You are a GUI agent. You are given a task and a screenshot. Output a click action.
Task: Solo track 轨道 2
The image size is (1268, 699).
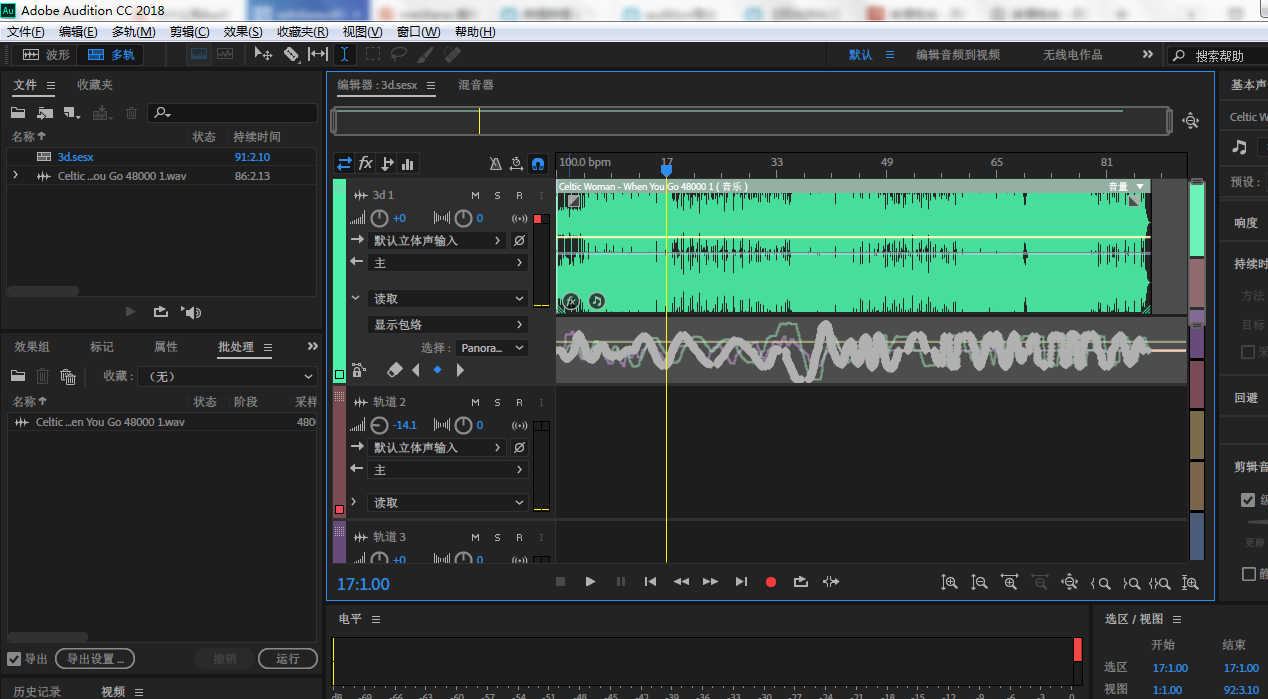(x=497, y=402)
